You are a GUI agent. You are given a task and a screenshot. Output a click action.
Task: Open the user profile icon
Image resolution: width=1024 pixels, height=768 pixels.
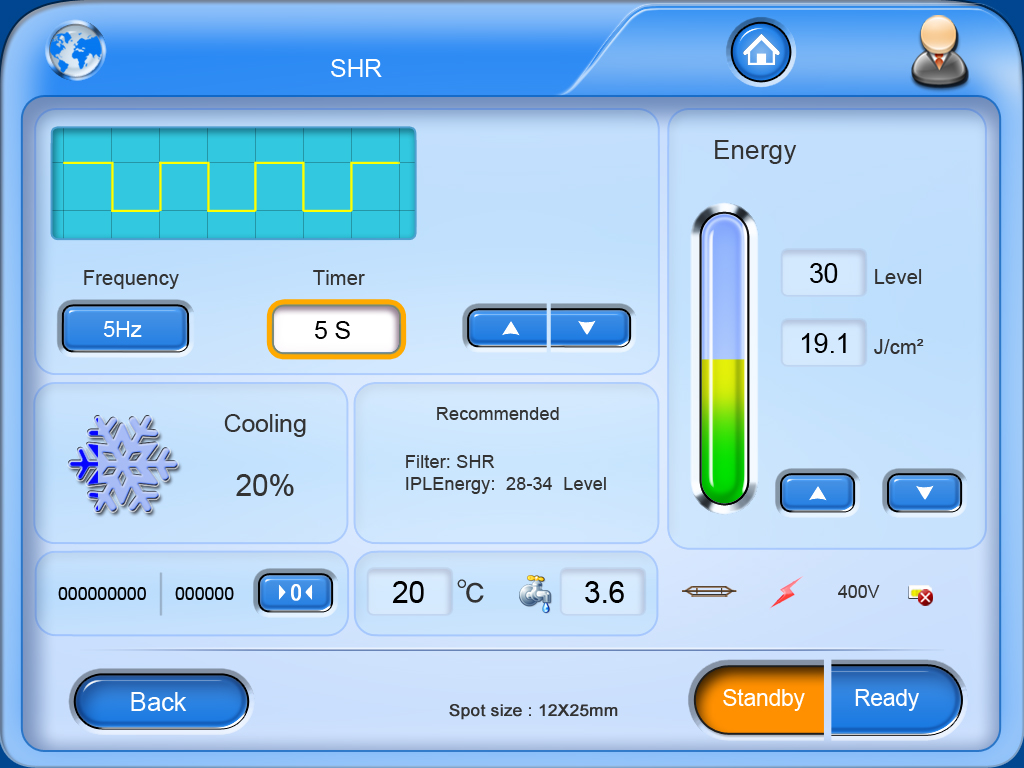coord(939,53)
